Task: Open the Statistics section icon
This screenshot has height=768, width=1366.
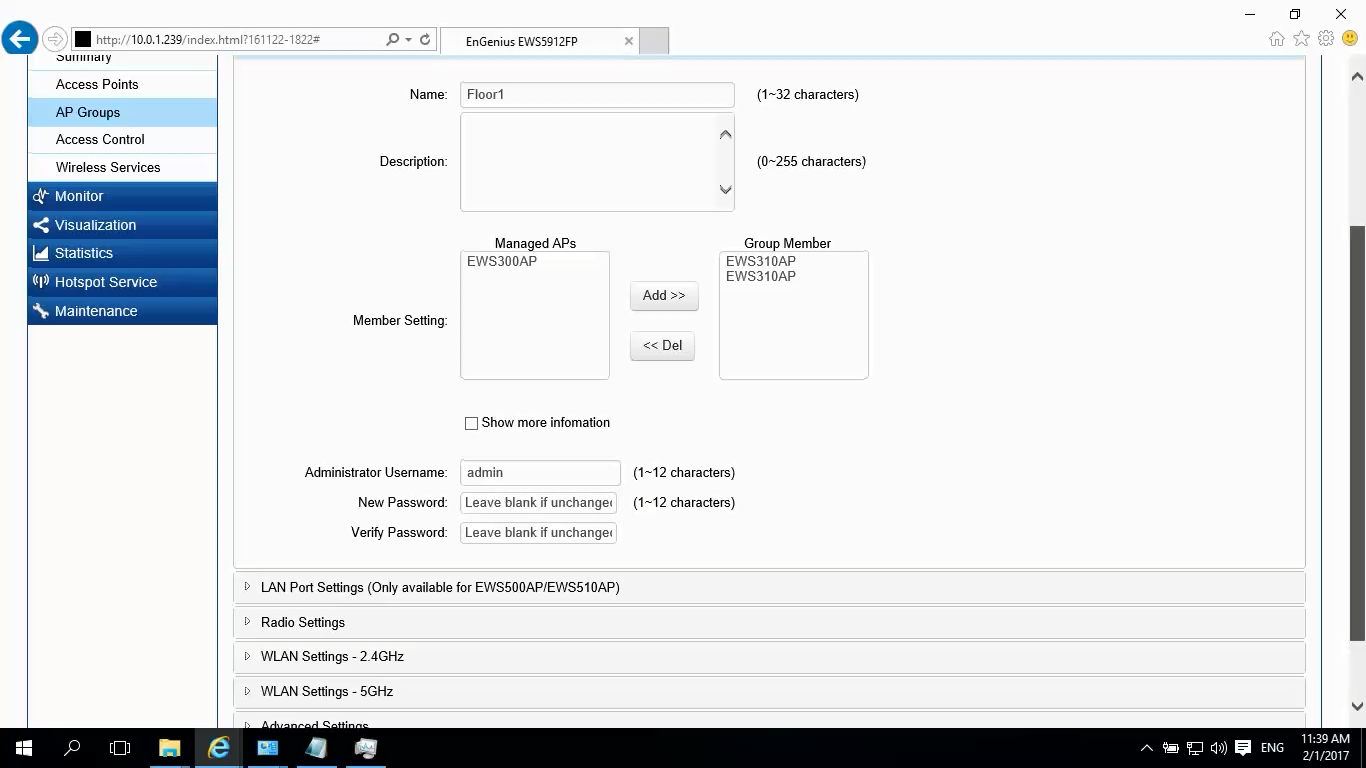Action: tap(40, 253)
